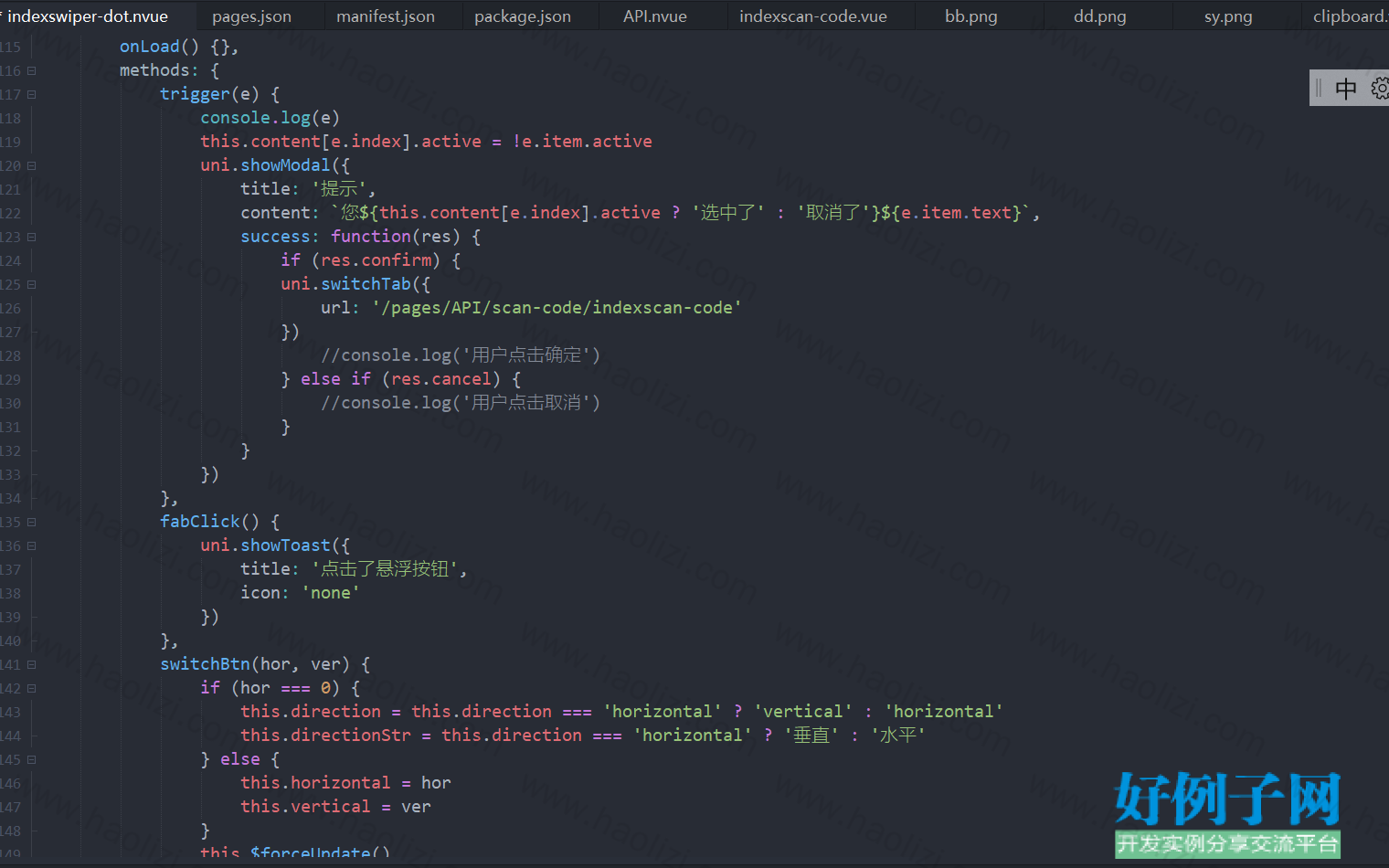
Task: Click the onLoad() {} line
Action: (x=179, y=47)
